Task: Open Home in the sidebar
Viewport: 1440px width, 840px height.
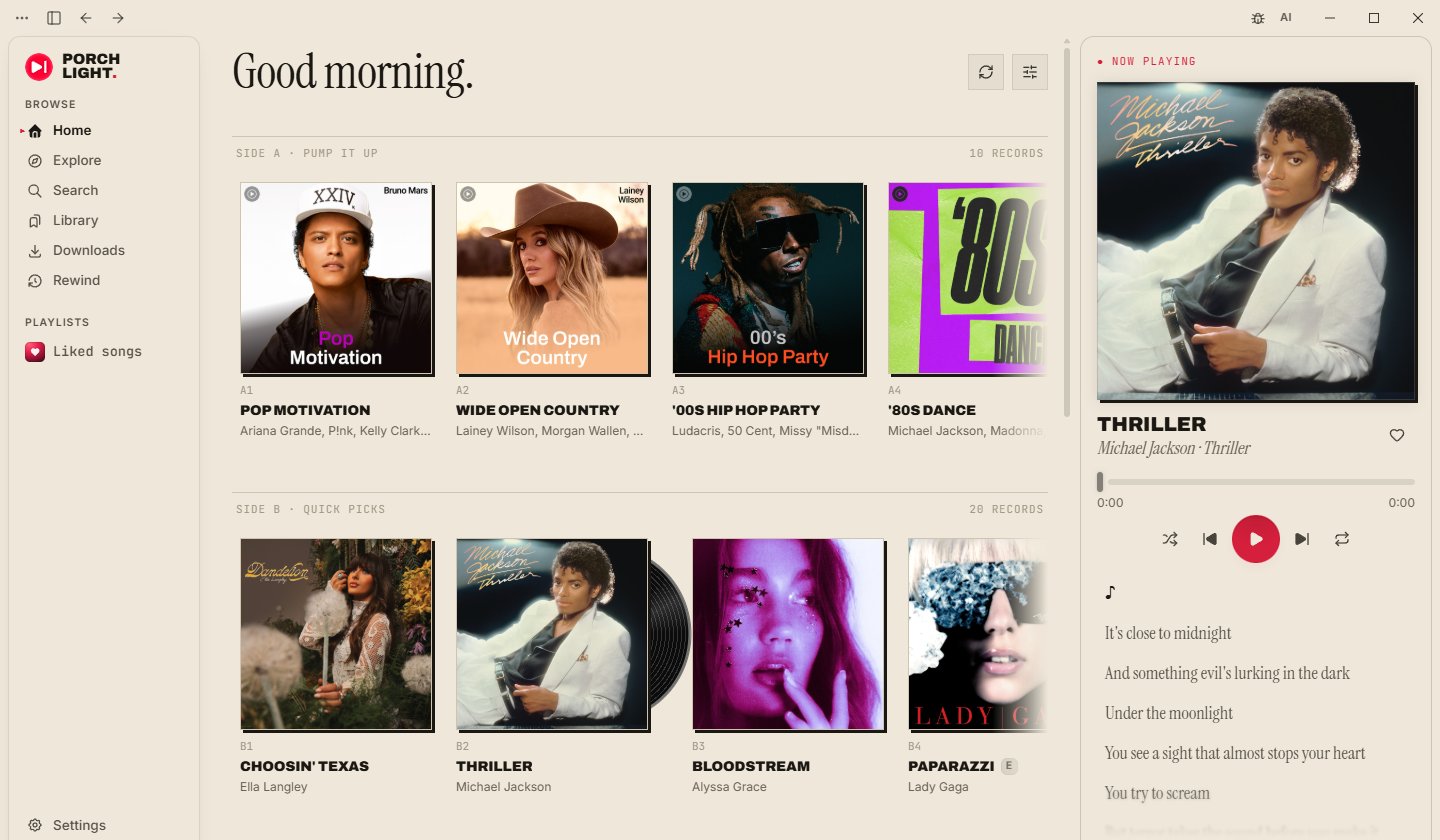Action: pyautogui.click(x=104, y=130)
